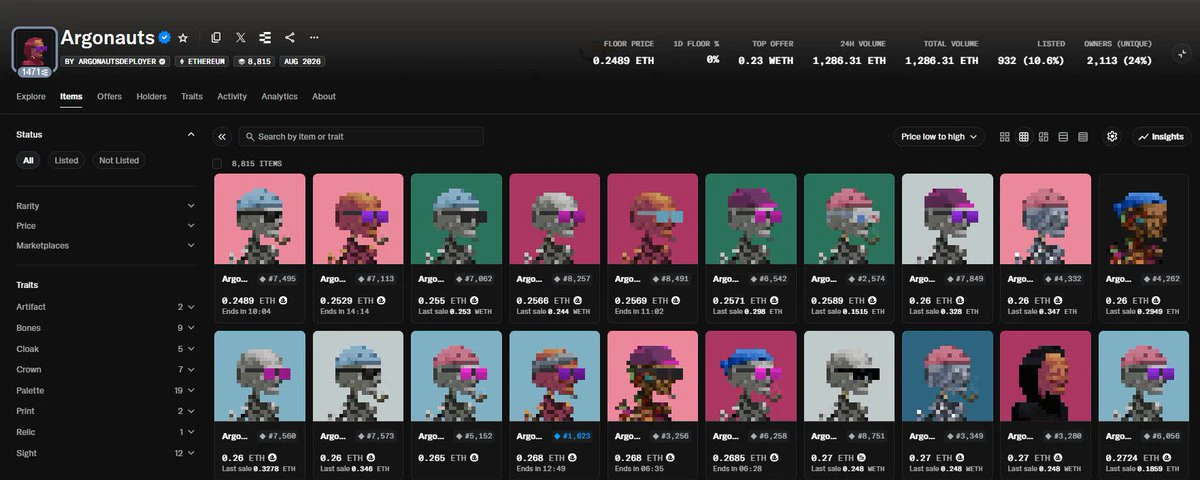Copy the collection address with the copy icon

pyautogui.click(x=216, y=38)
